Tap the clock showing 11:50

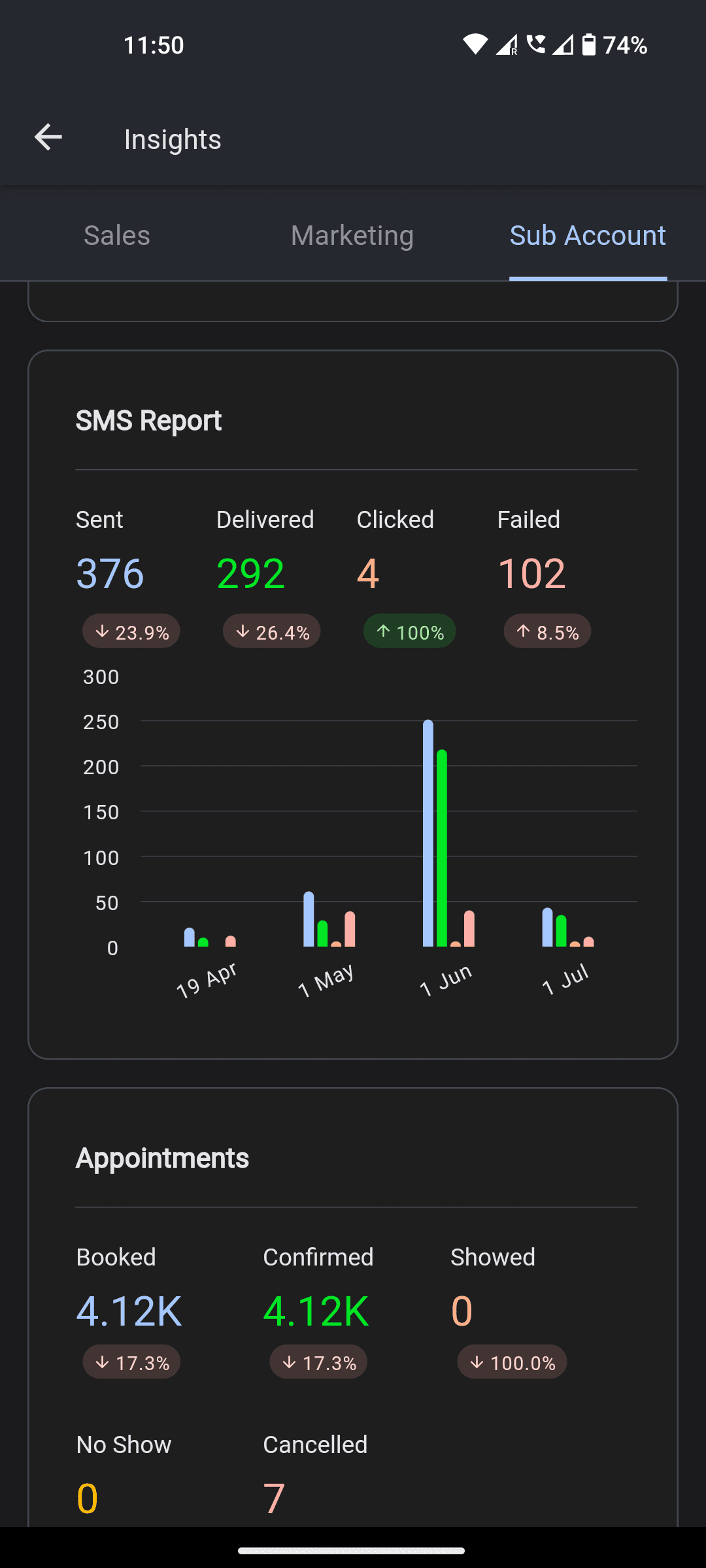[154, 45]
